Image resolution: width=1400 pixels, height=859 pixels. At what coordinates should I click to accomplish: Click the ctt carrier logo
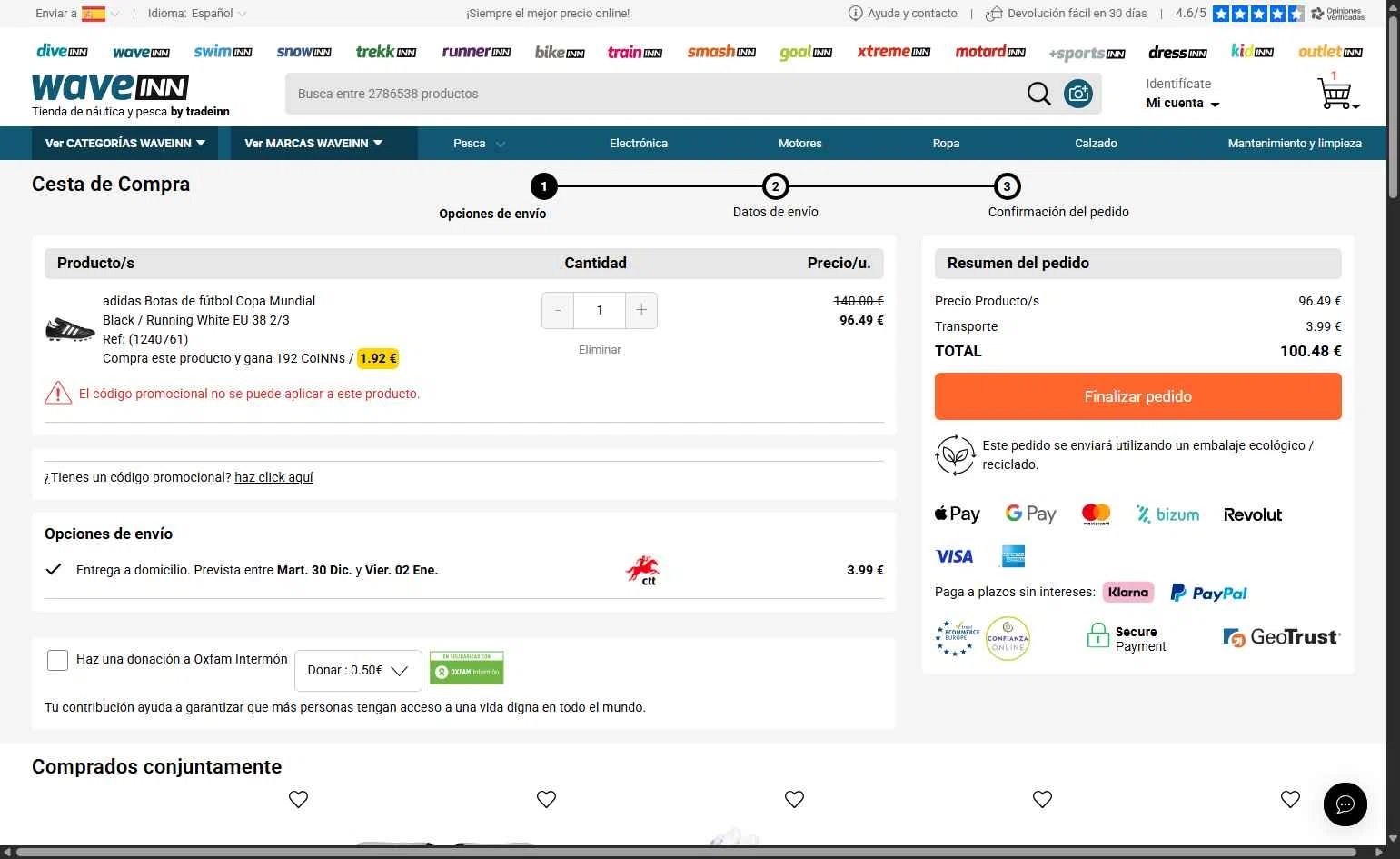(643, 571)
